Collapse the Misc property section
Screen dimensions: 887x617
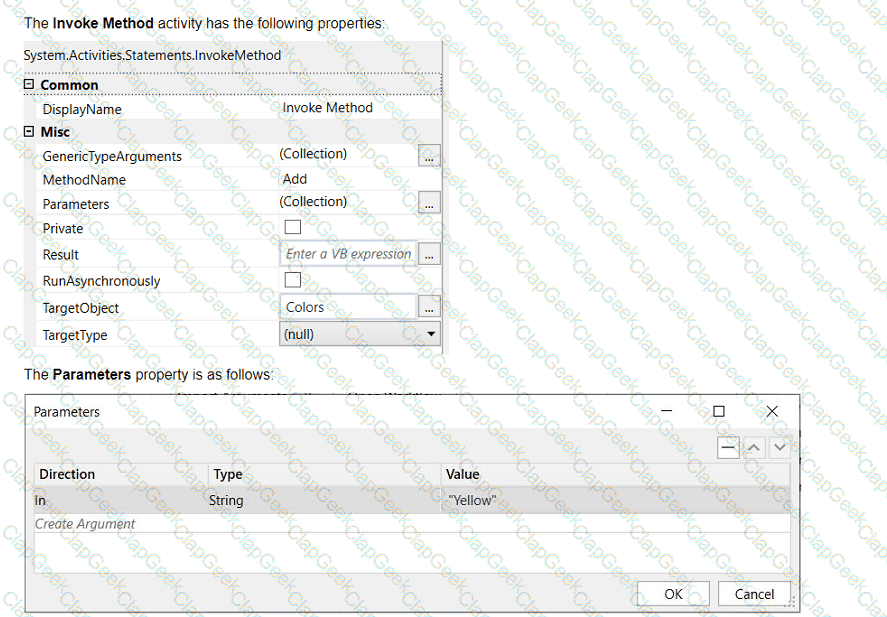(x=29, y=131)
